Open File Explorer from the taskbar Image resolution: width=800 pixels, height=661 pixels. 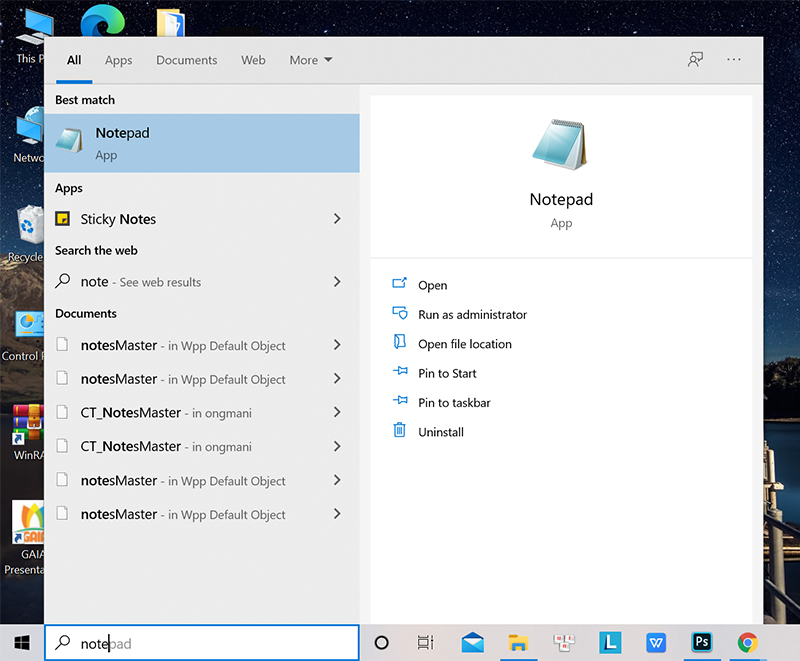pos(518,643)
